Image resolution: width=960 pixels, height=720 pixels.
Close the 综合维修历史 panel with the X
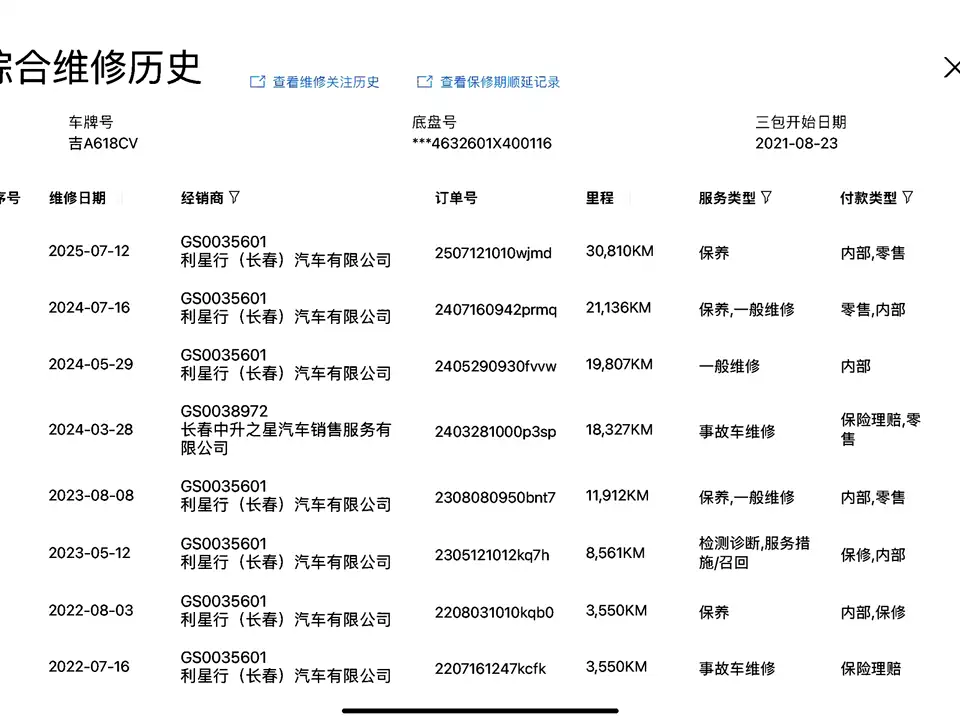tap(950, 68)
